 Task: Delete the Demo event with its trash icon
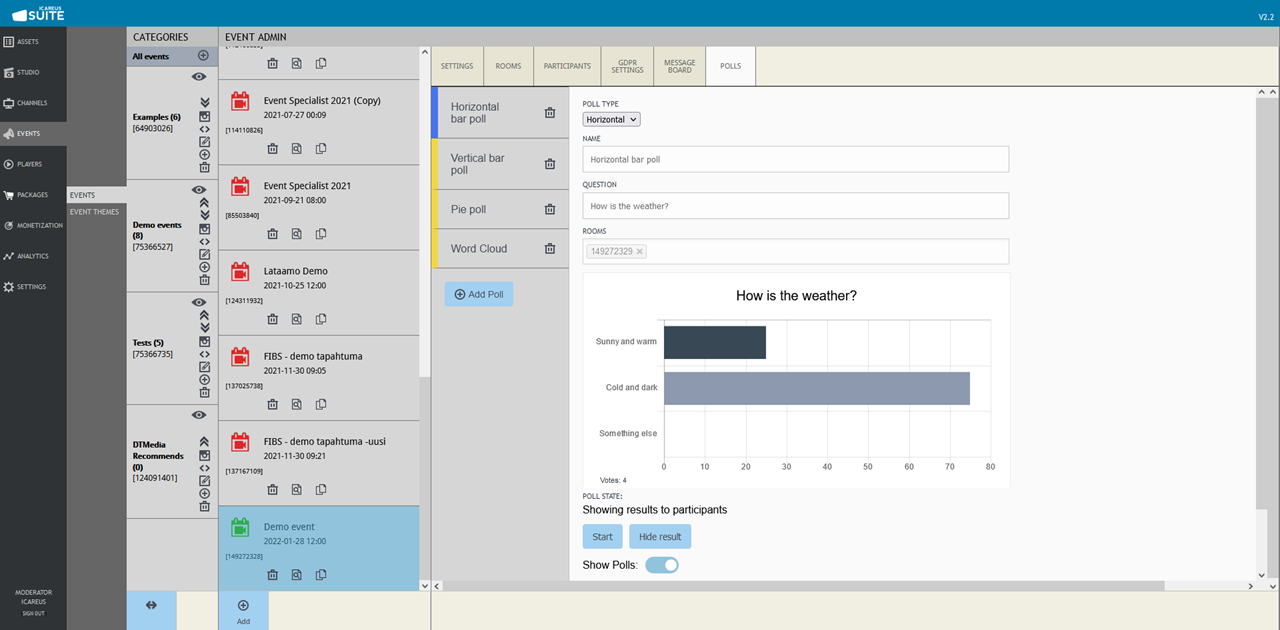coord(272,575)
